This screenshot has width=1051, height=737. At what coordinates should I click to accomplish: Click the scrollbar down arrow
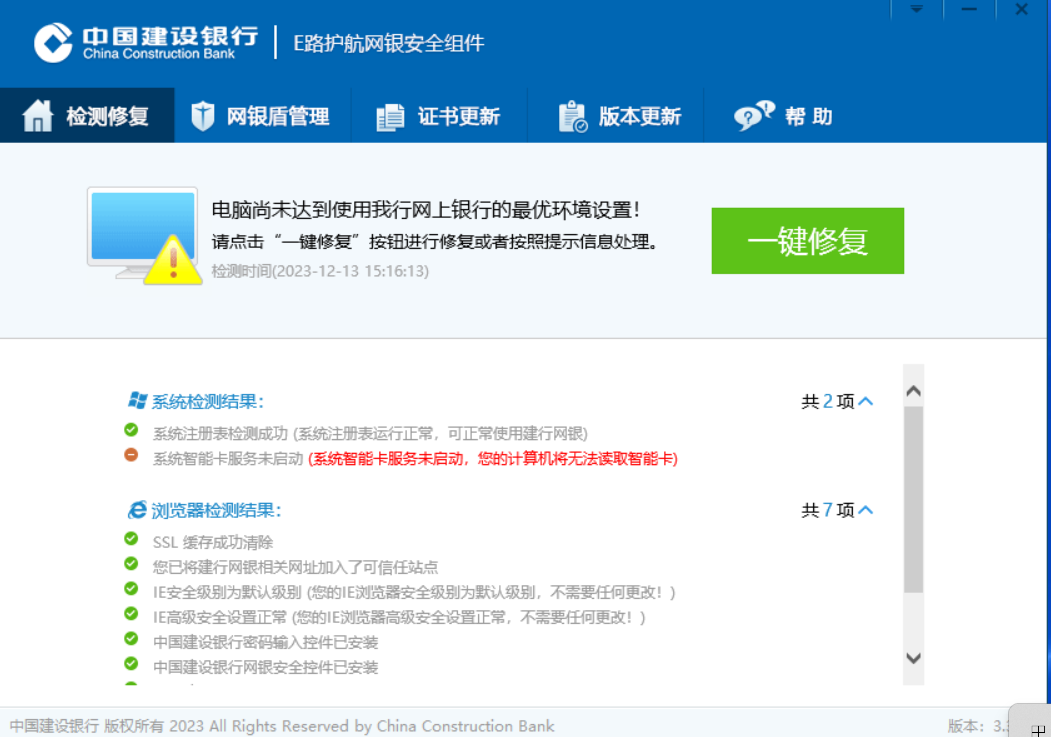[x=913, y=657]
